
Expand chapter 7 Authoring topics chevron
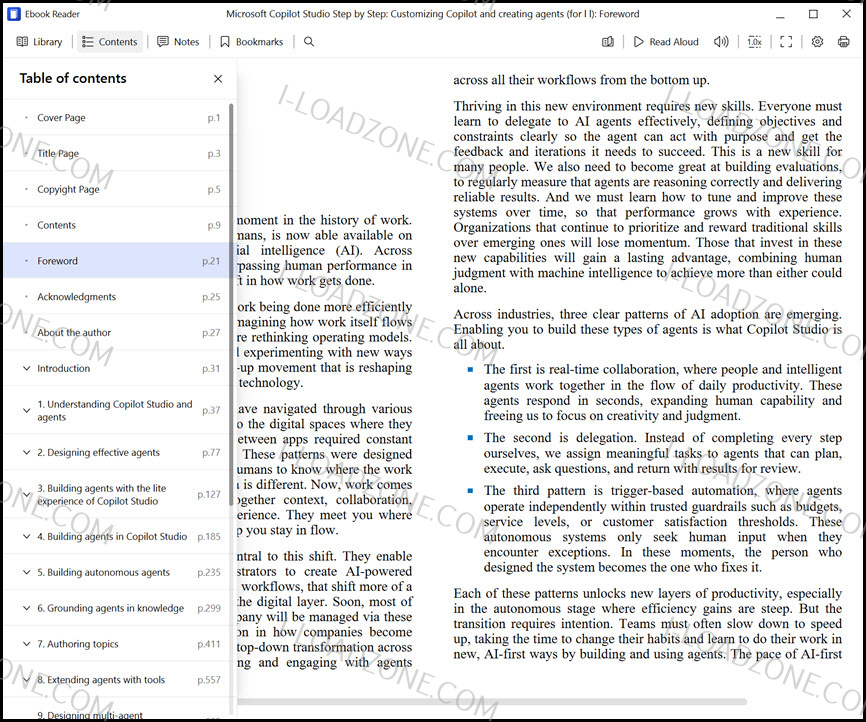pos(26,644)
